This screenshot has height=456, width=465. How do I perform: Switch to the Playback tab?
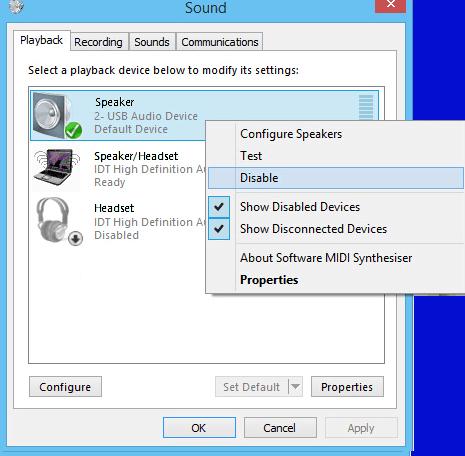[42, 40]
